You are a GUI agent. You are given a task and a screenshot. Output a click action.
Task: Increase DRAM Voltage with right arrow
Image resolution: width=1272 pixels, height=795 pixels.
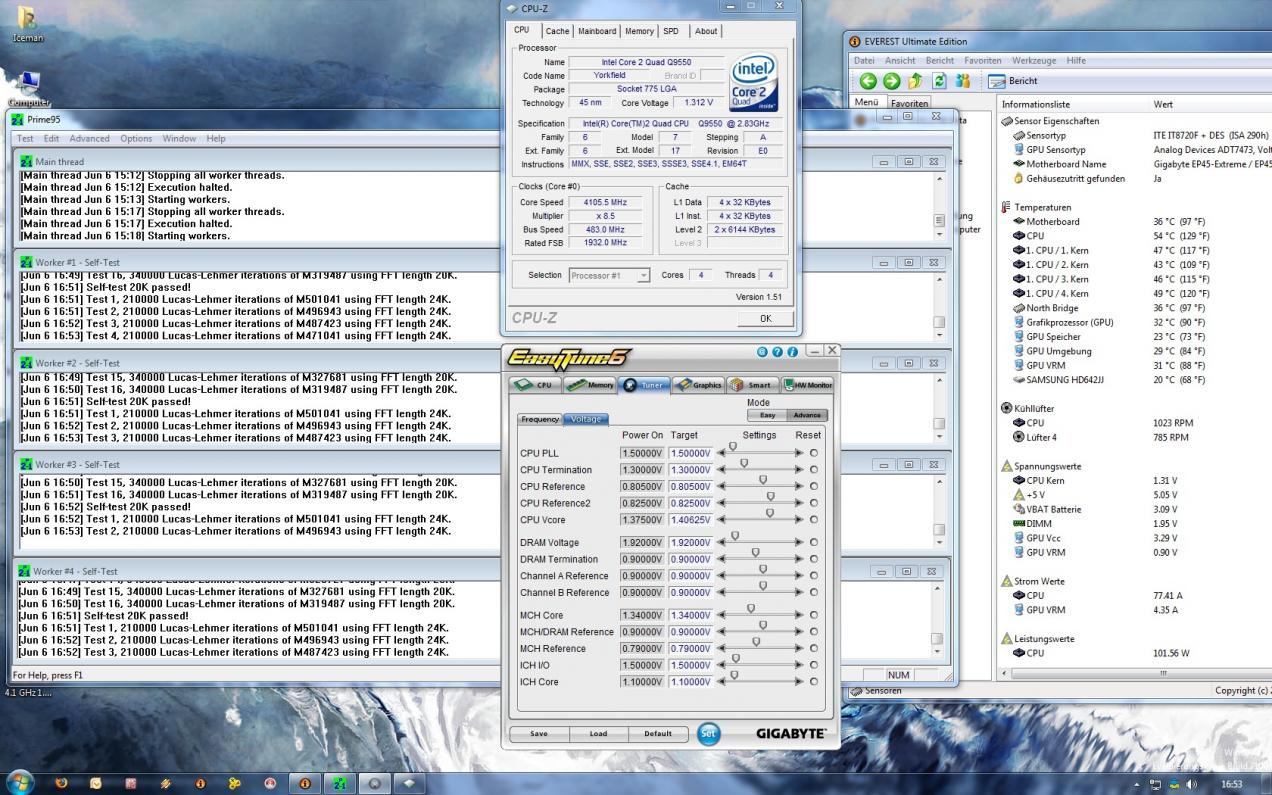798,543
